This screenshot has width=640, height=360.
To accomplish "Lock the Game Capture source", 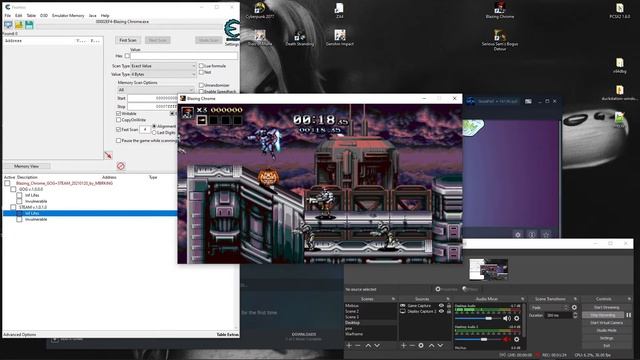I will (449, 305).
